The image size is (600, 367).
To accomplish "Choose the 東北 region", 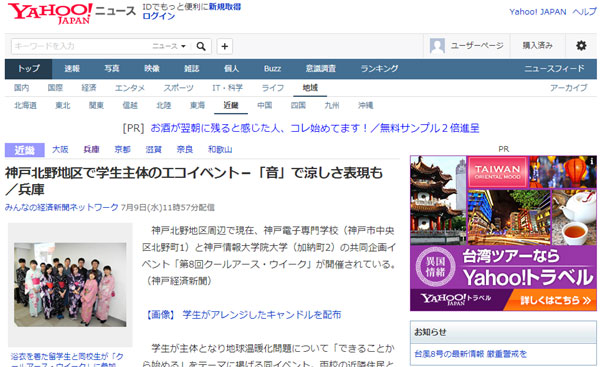I will point(63,105).
